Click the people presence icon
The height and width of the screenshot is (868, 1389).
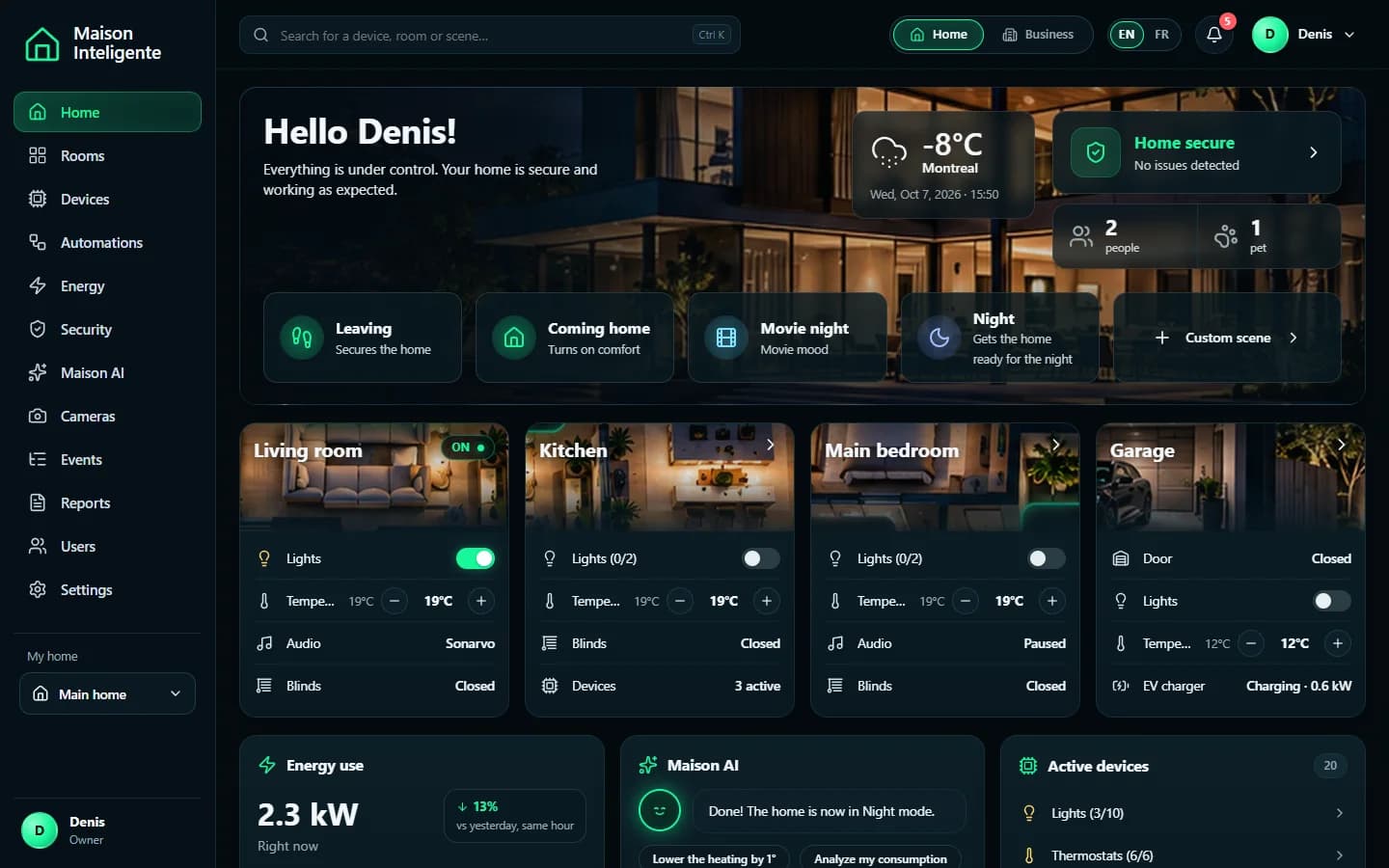[x=1081, y=236]
